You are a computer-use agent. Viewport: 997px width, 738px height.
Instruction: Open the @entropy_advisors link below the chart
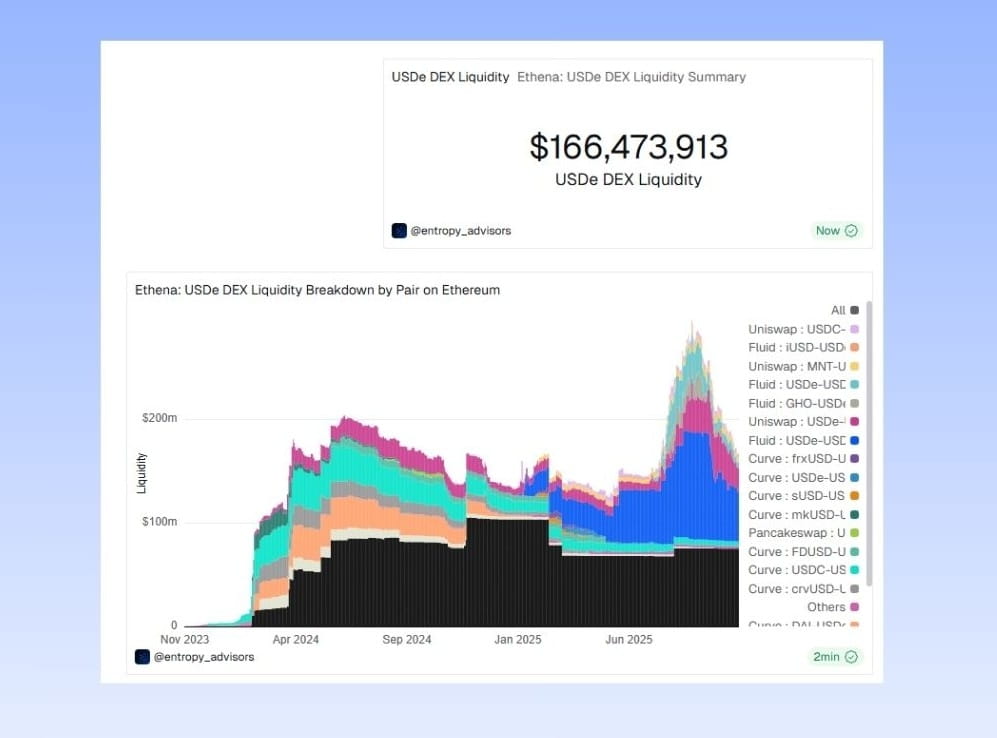pos(203,657)
